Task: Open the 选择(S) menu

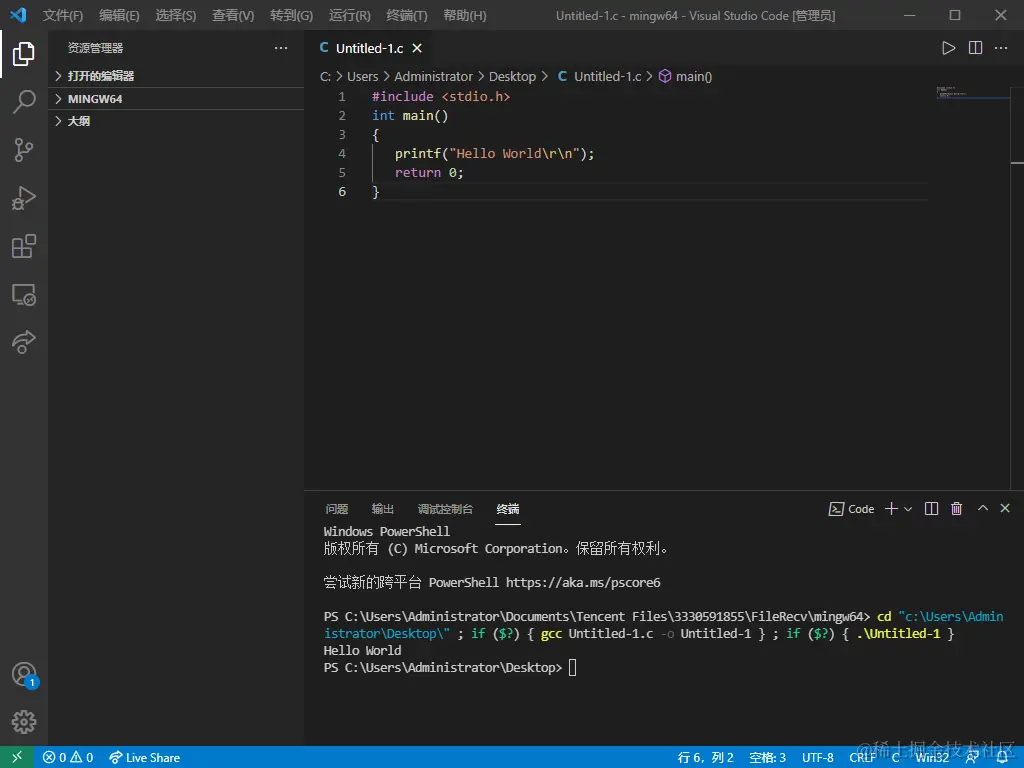Action: (x=176, y=15)
